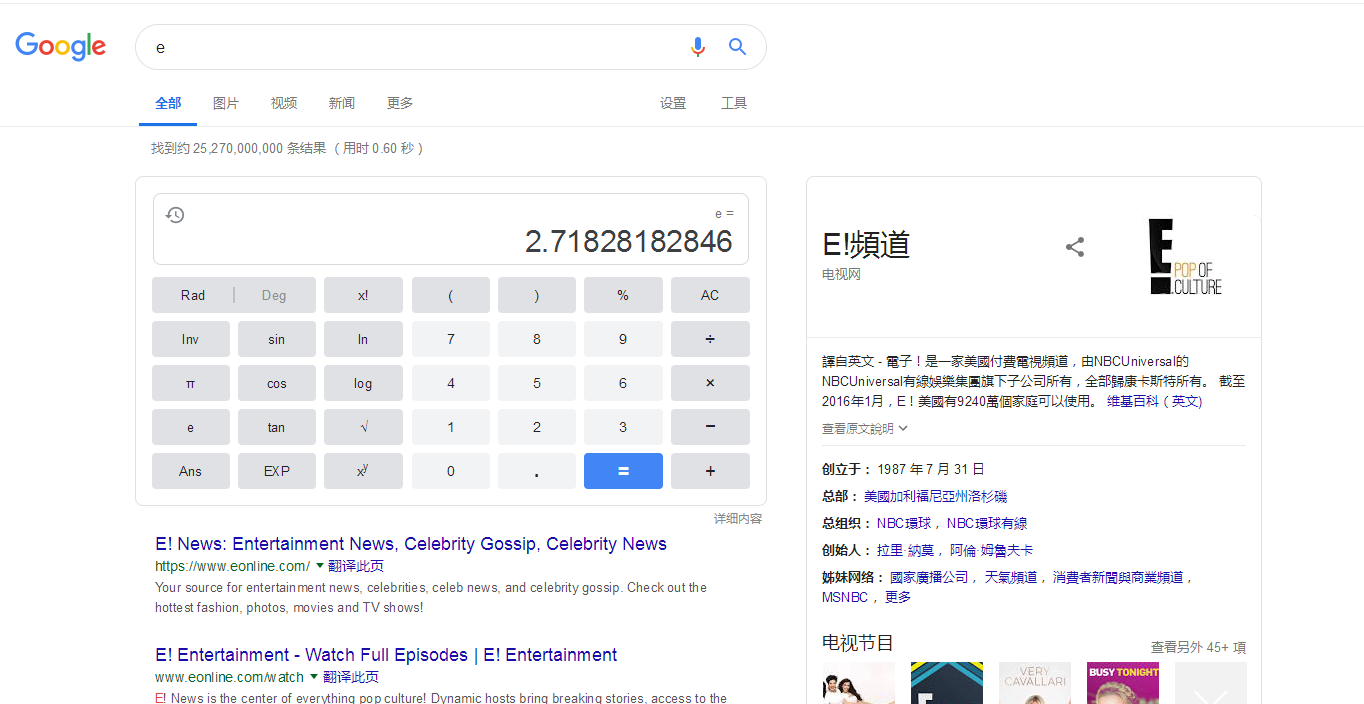Click calculator digit 1

(x=451, y=427)
